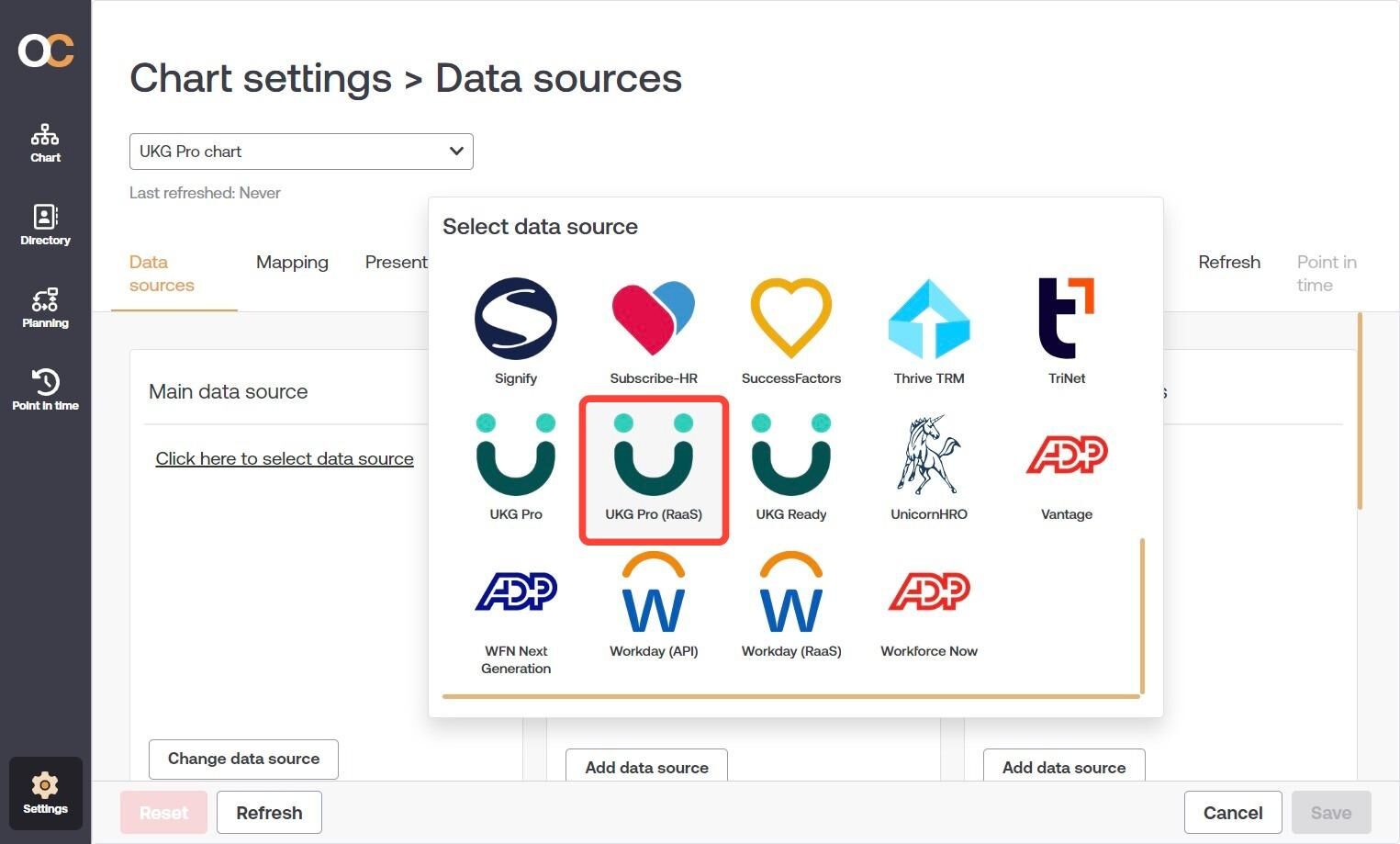Click the 'Click here to select data source' link

pos(285,458)
